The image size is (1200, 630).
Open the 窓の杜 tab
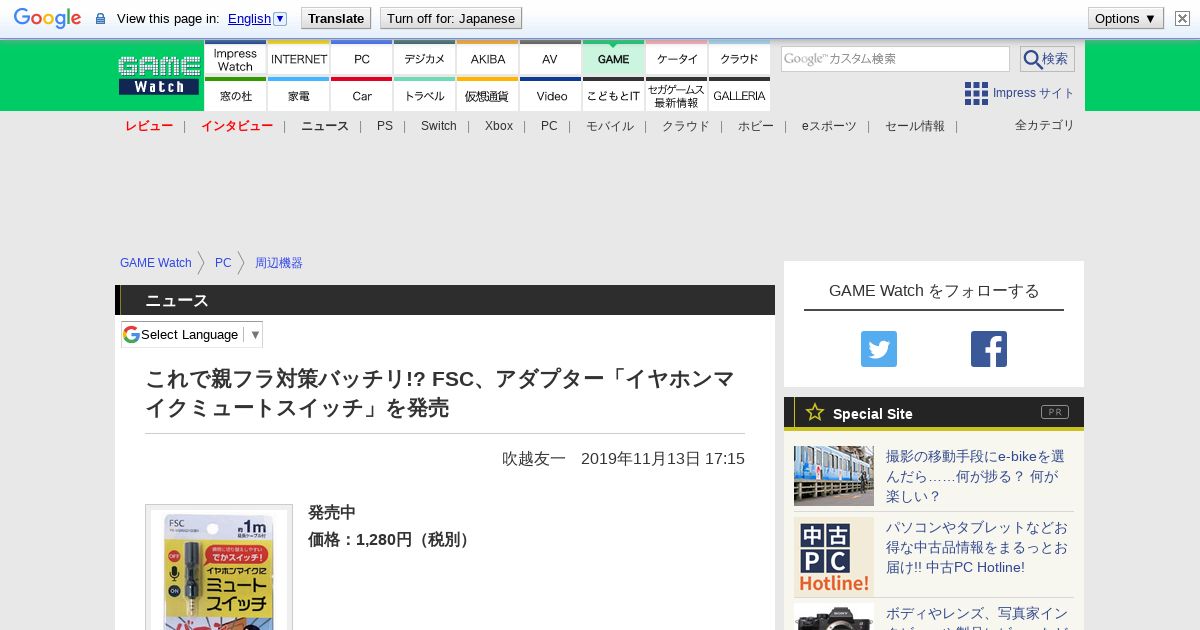235,95
